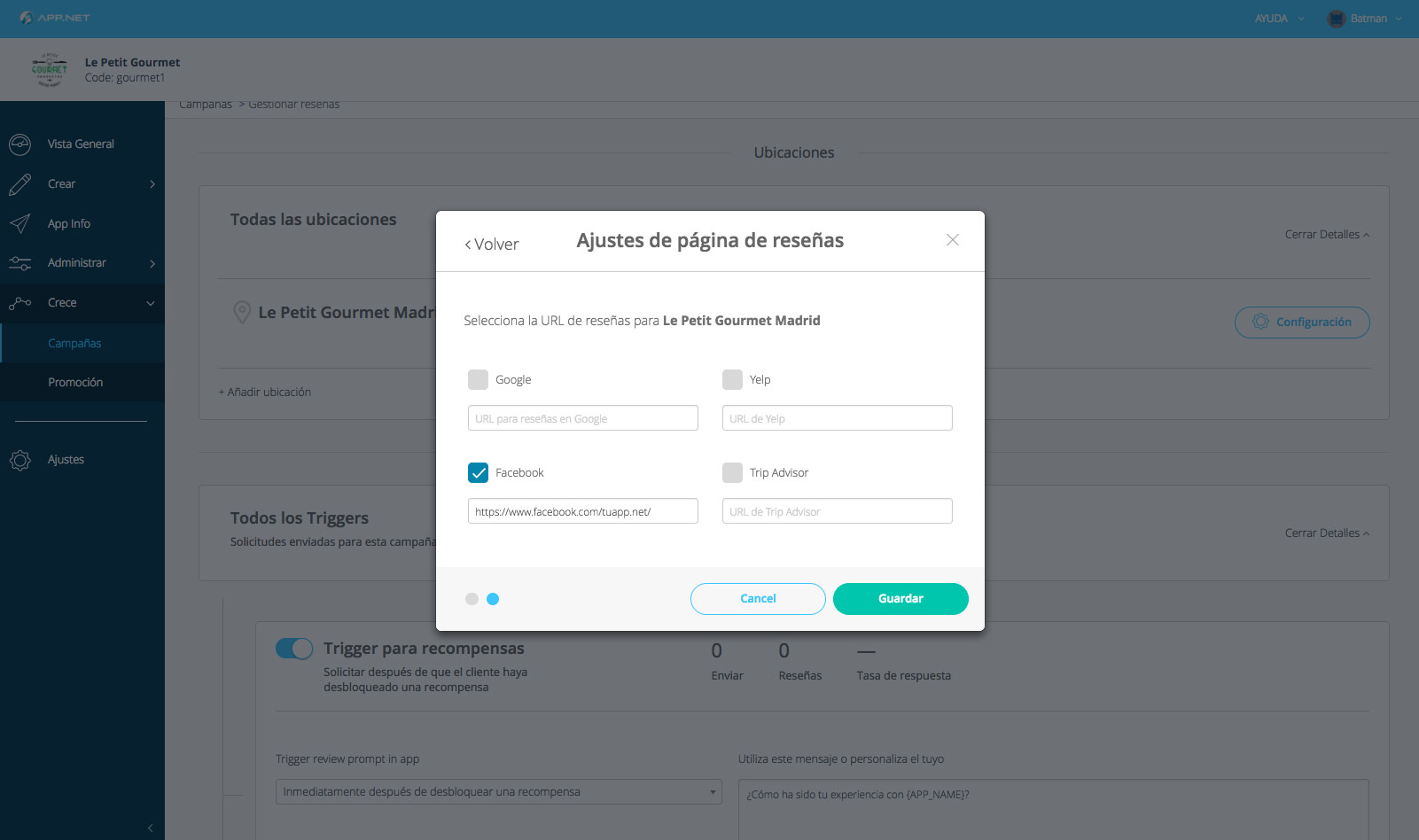Open the Configuración button
Image resolution: width=1419 pixels, height=840 pixels.
1302,323
